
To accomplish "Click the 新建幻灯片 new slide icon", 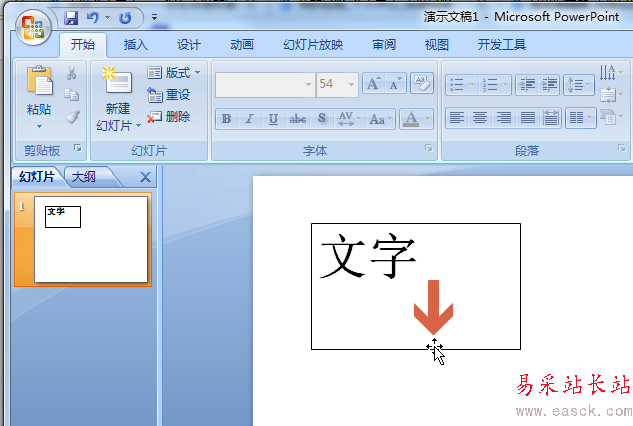I will [117, 82].
